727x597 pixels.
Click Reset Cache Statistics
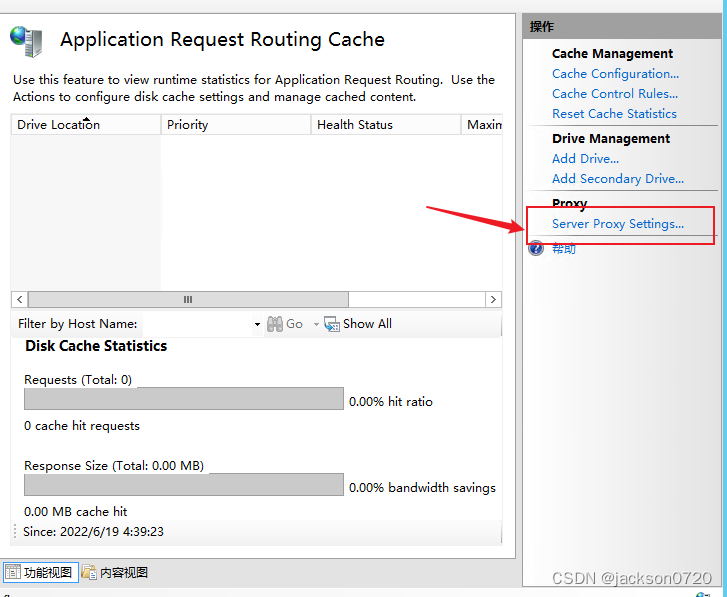(x=614, y=114)
